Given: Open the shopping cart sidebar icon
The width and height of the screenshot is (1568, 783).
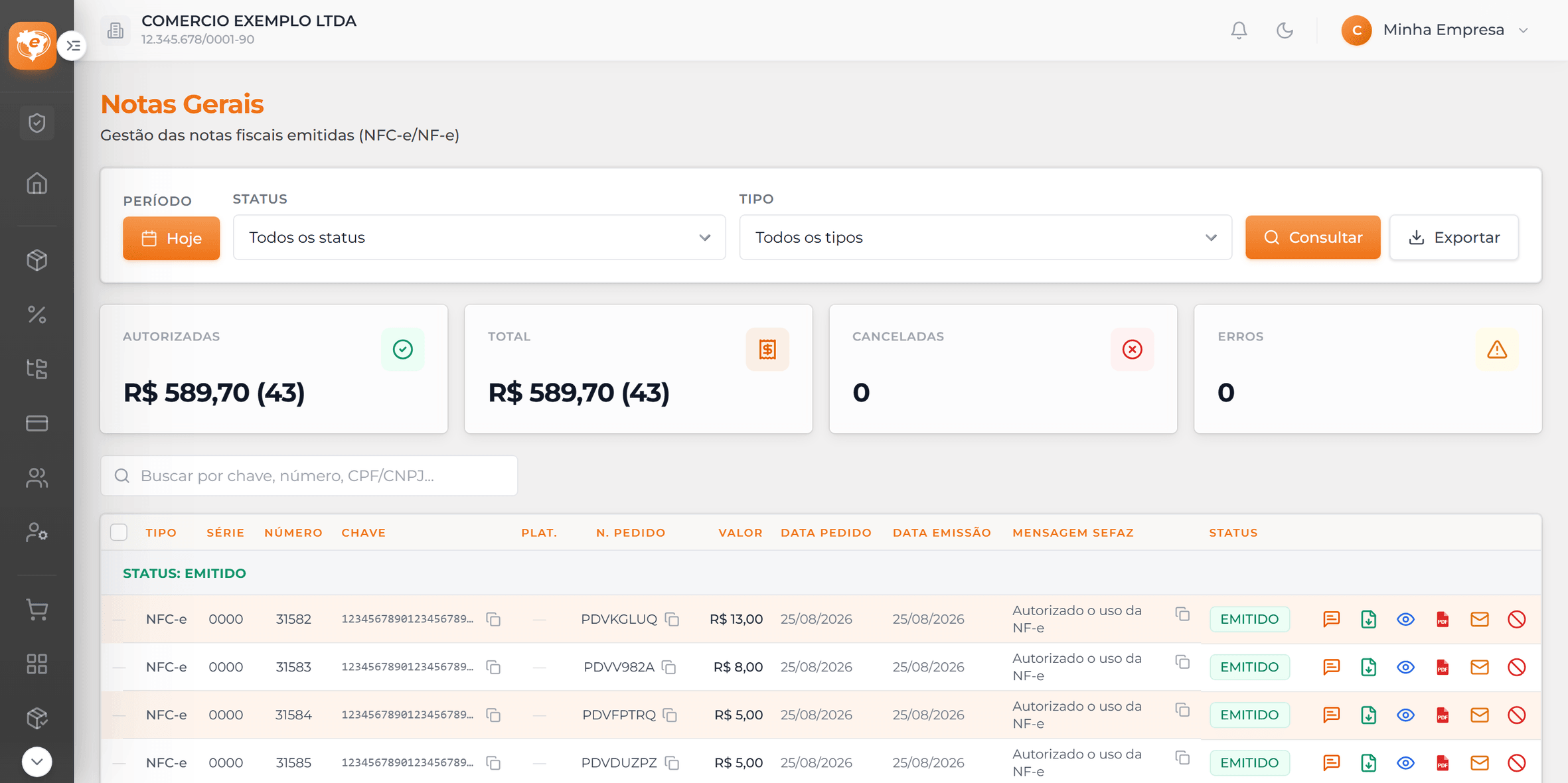Looking at the screenshot, I should click(x=37, y=610).
